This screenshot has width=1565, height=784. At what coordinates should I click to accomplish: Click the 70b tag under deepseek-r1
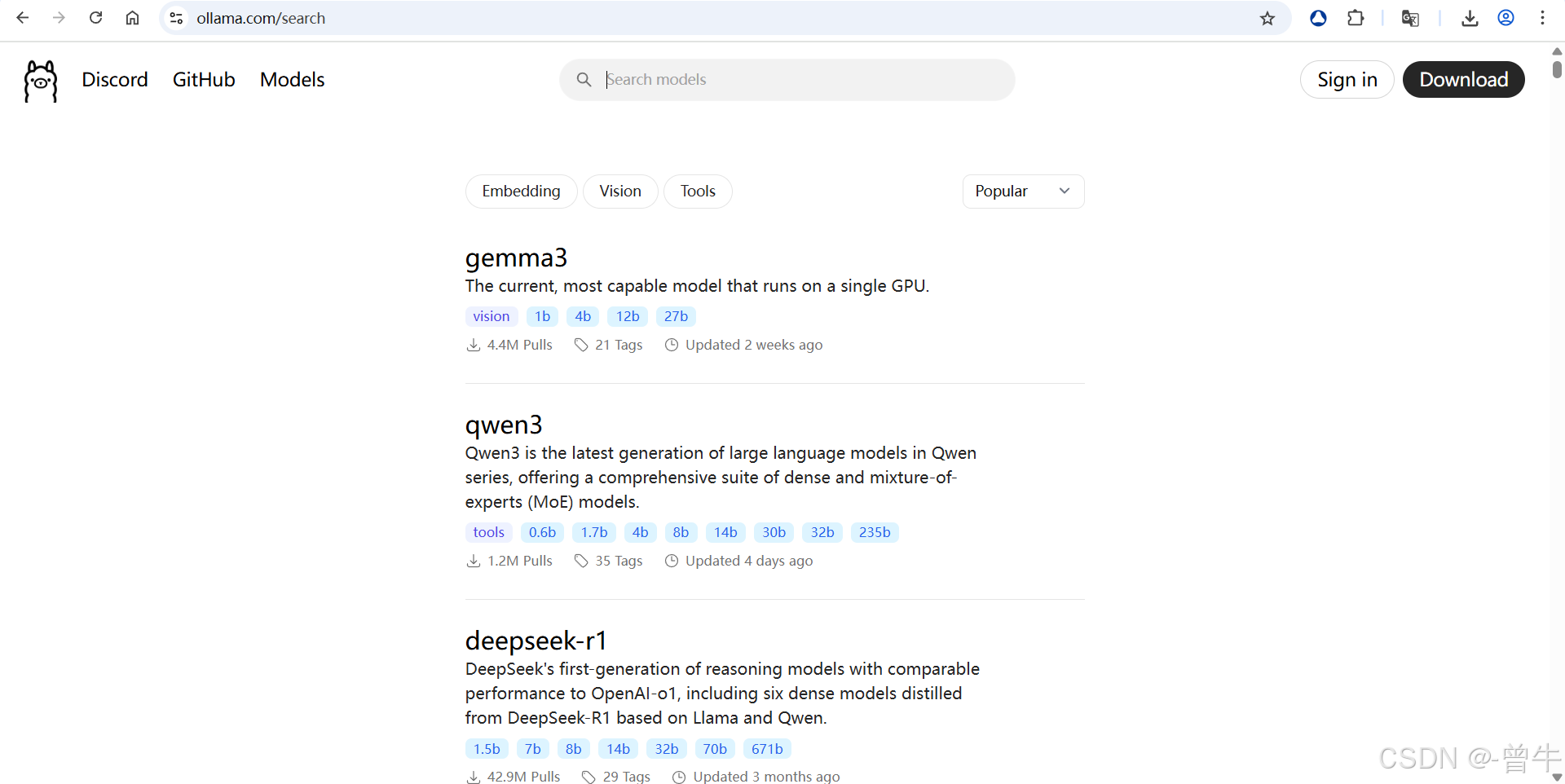tap(715, 749)
